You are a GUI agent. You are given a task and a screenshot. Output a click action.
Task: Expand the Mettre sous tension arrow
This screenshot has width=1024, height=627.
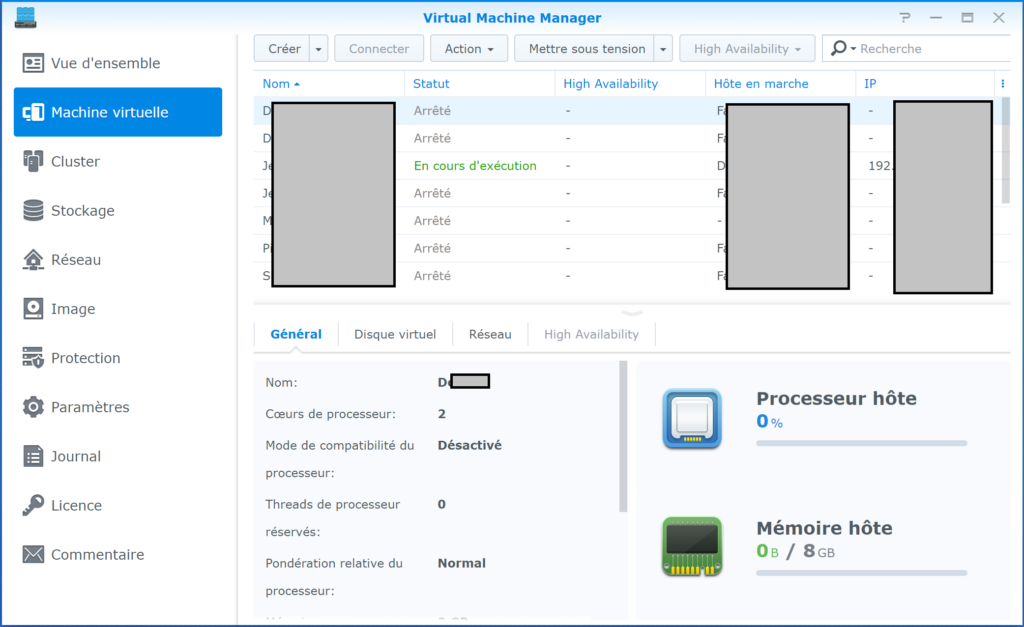(x=663, y=49)
